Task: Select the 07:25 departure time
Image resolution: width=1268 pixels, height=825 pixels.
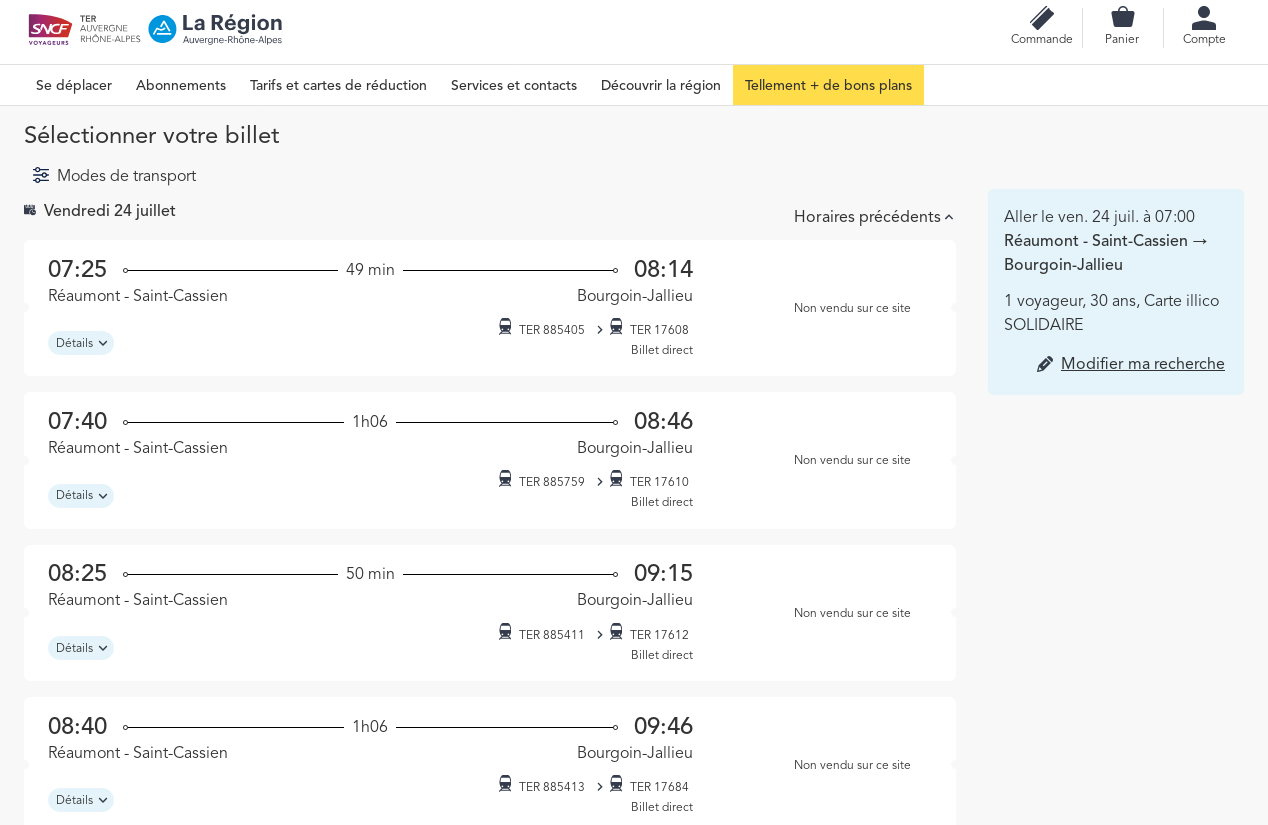Action: point(77,270)
